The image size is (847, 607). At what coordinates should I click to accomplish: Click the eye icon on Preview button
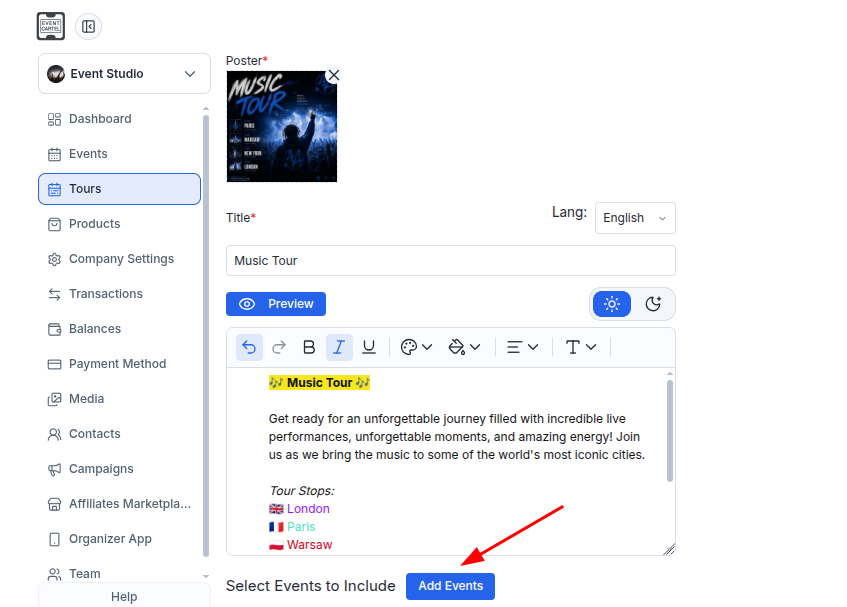tap(247, 304)
